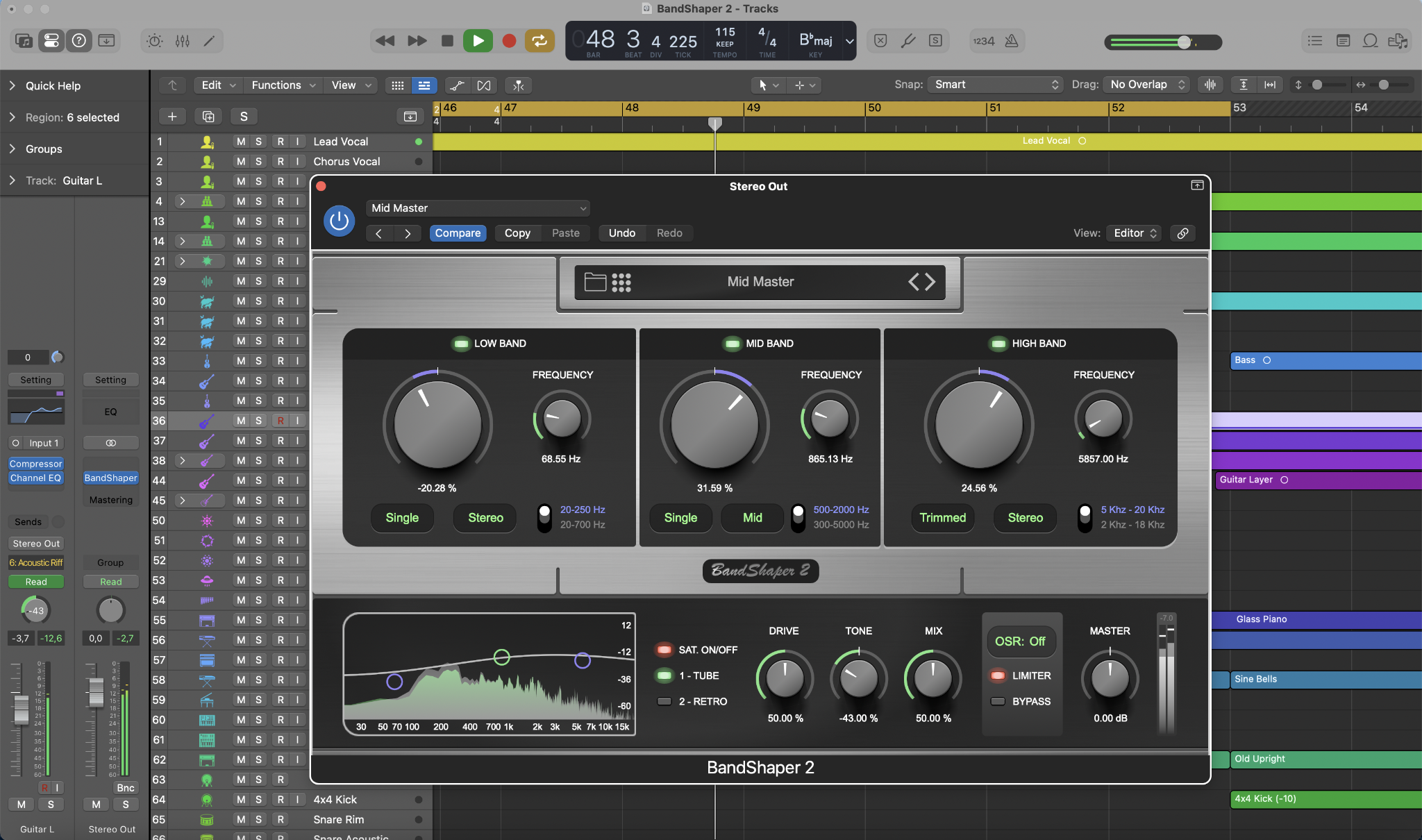Click the Compare button in plugin header
This screenshot has width=1422, height=840.
[x=458, y=233]
